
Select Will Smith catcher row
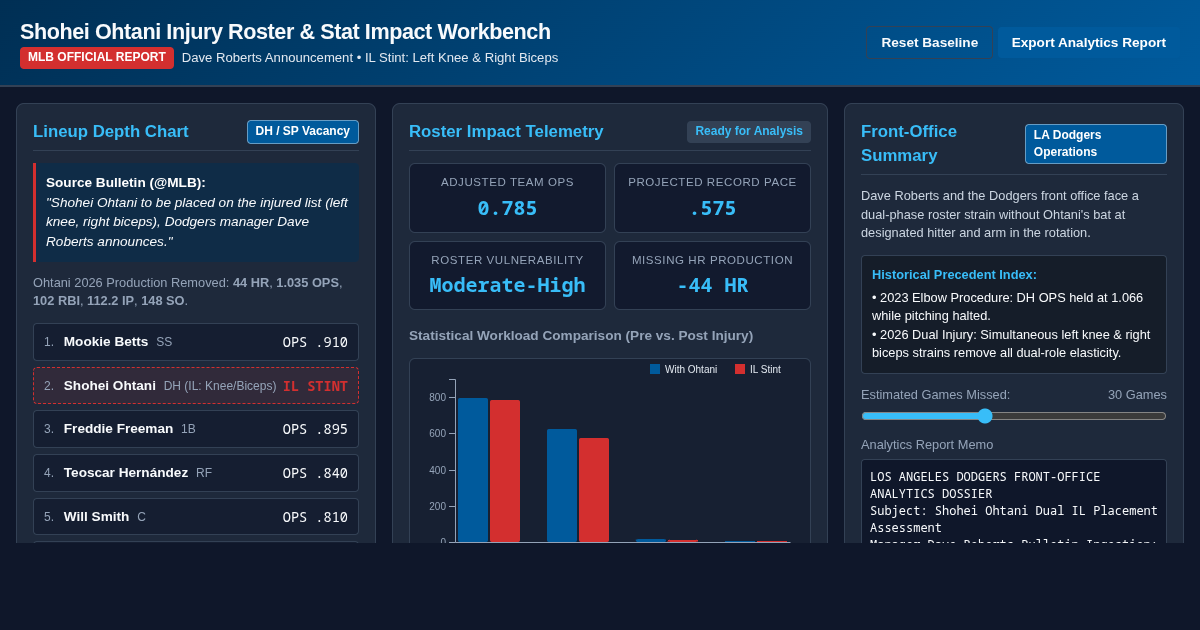click(196, 517)
